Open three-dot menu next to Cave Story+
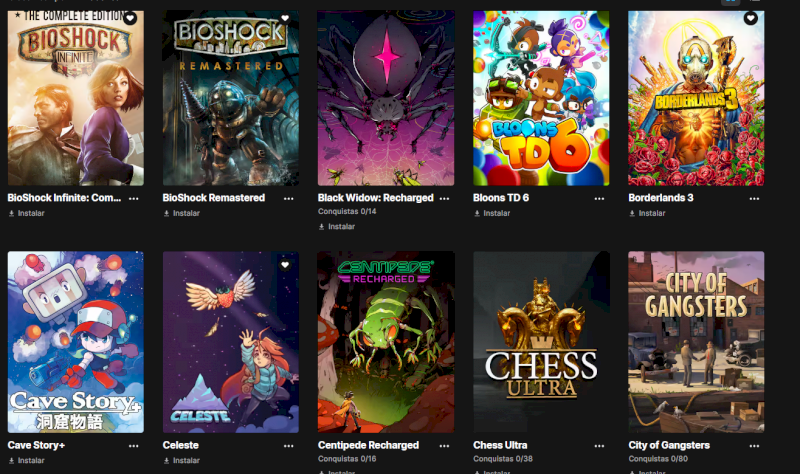This screenshot has height=474, width=800. (x=134, y=446)
